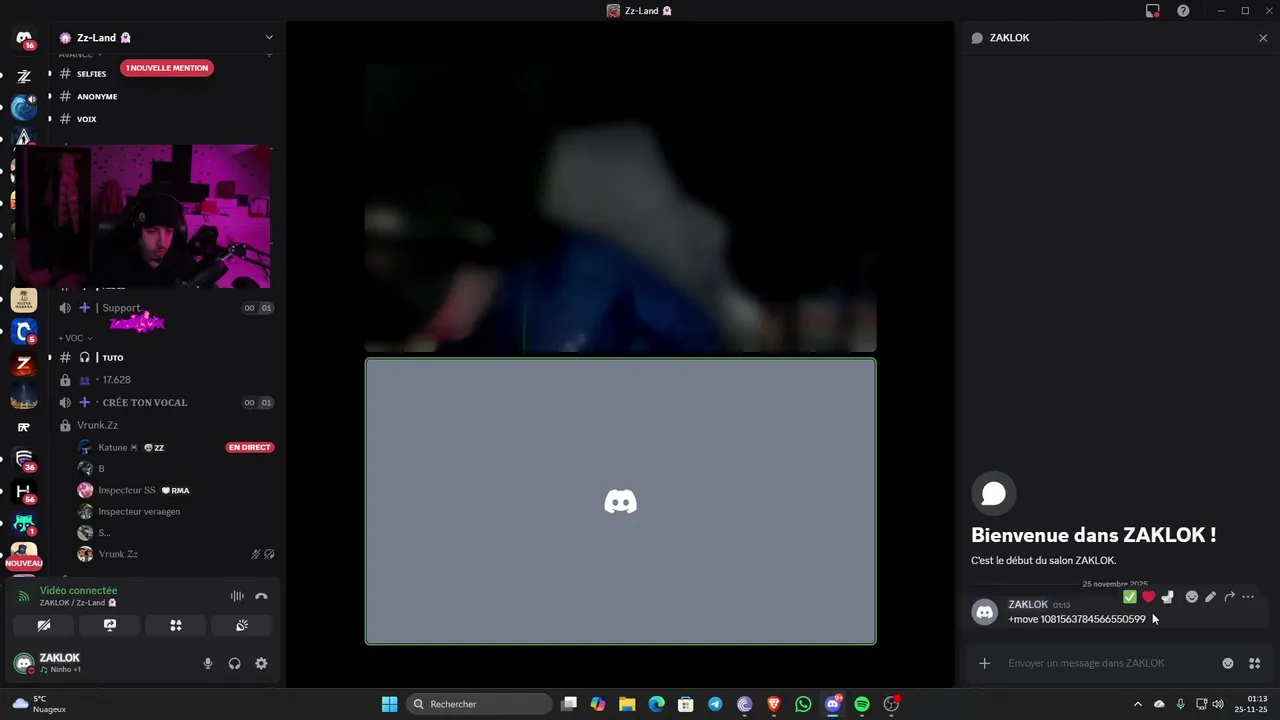This screenshot has height=720, width=1280.
Task: Jump to 1 NOUVELLE MENTION badge
Action: coord(167,68)
